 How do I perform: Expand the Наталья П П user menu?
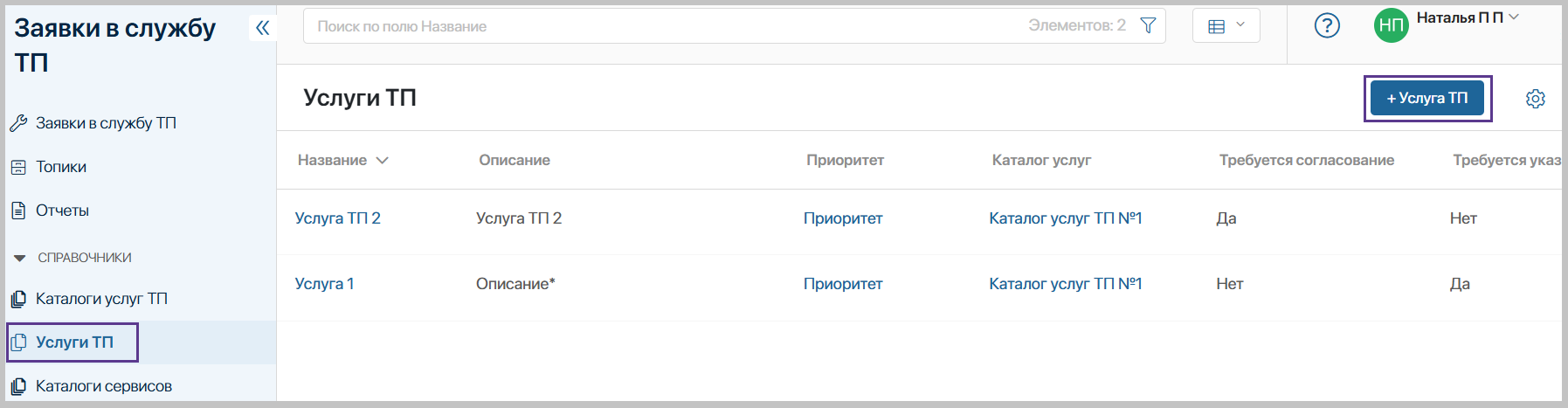1514,17
